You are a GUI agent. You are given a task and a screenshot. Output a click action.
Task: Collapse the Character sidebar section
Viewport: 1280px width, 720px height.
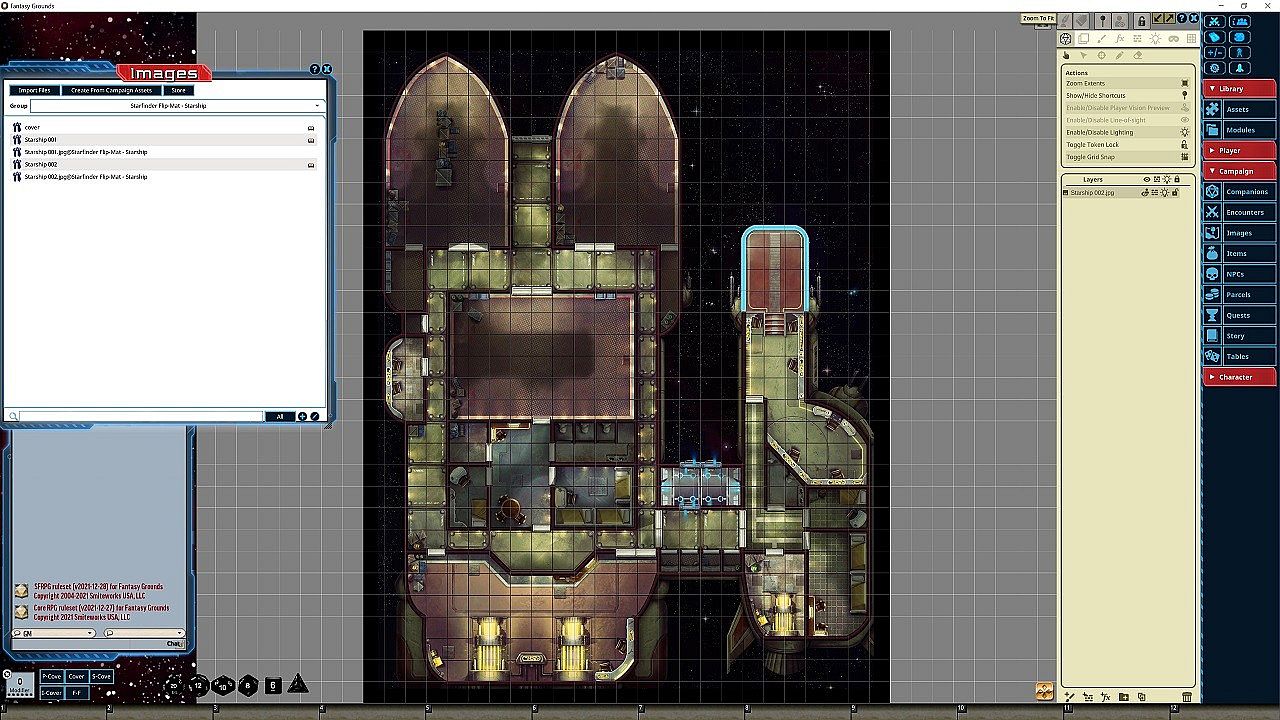coord(1240,377)
